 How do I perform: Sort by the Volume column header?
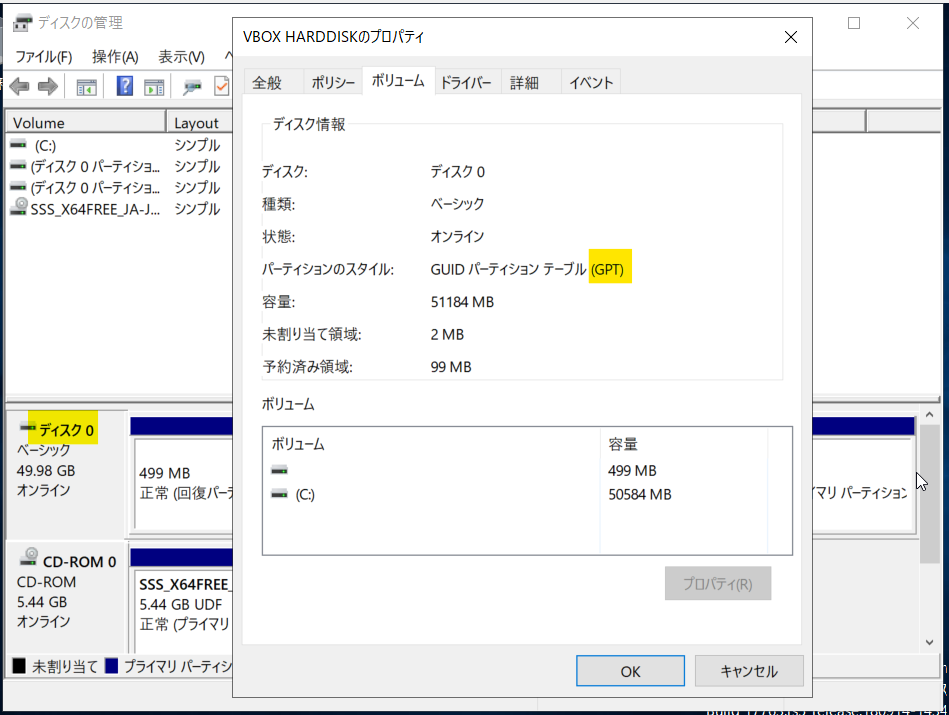pyautogui.click(x=85, y=122)
